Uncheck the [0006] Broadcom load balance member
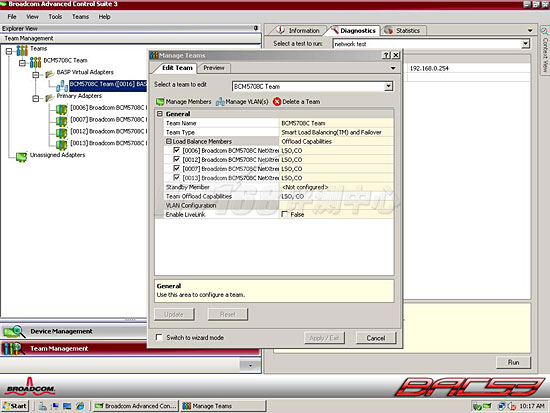The width and height of the screenshot is (550, 413). tap(176, 150)
